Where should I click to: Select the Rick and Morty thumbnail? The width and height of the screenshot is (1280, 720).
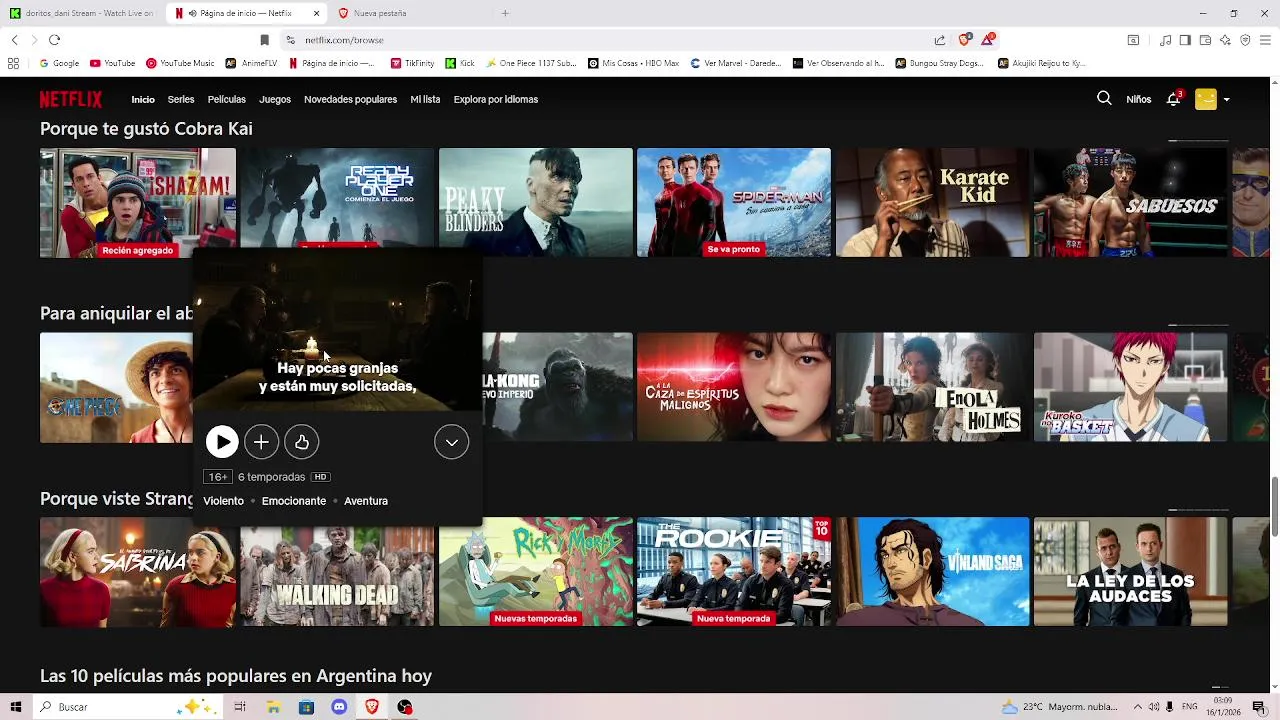tap(536, 572)
